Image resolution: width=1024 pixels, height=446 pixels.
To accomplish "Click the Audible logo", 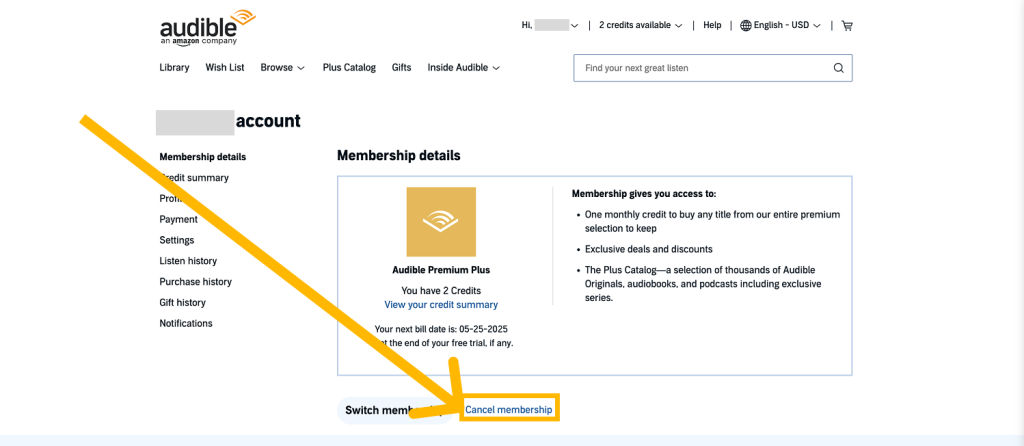I will 208,27.
